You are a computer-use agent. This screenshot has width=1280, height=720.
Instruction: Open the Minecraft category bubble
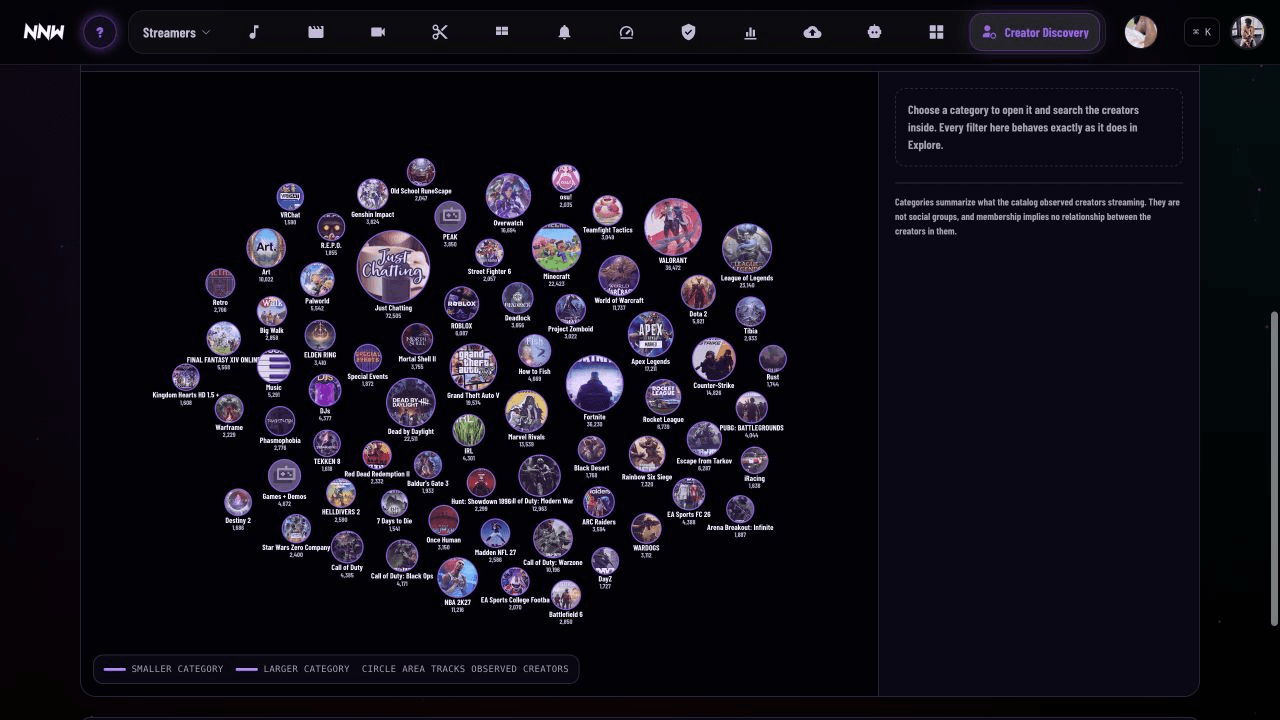[556, 247]
